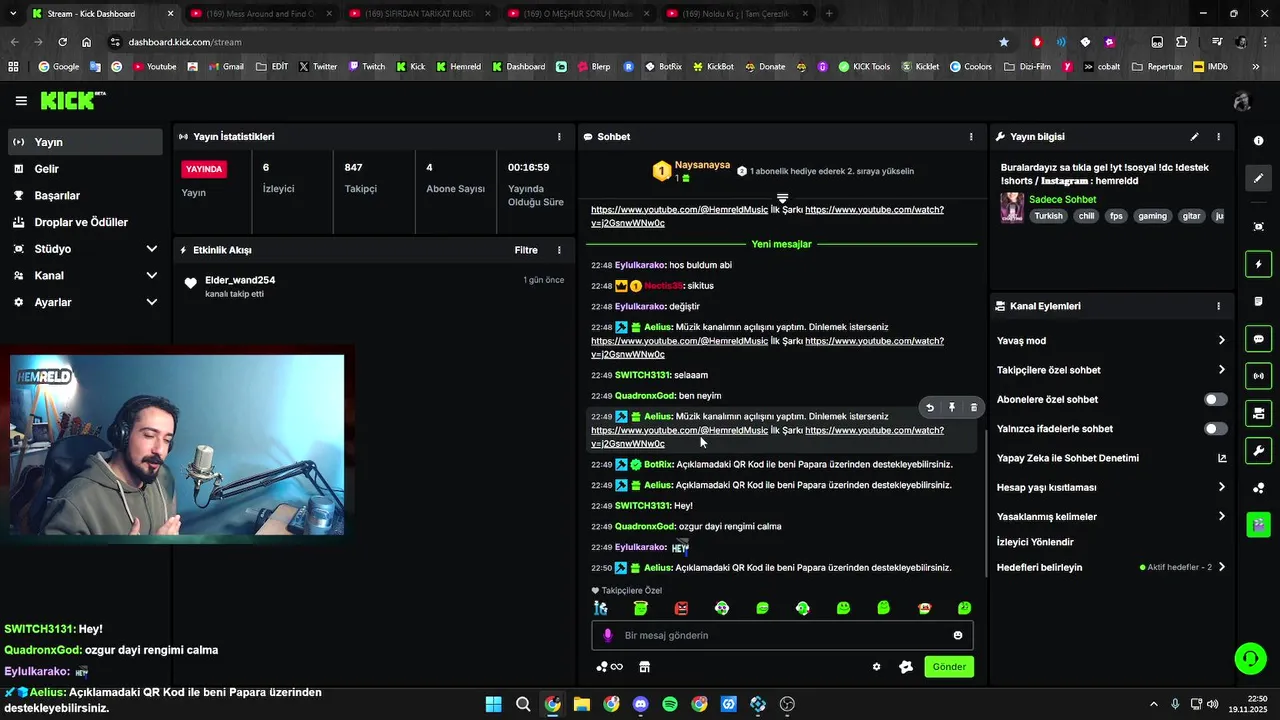This screenshot has height=720, width=1280.
Task: Select Droplar ve Ödüller in sidebar
Action: tap(85, 222)
